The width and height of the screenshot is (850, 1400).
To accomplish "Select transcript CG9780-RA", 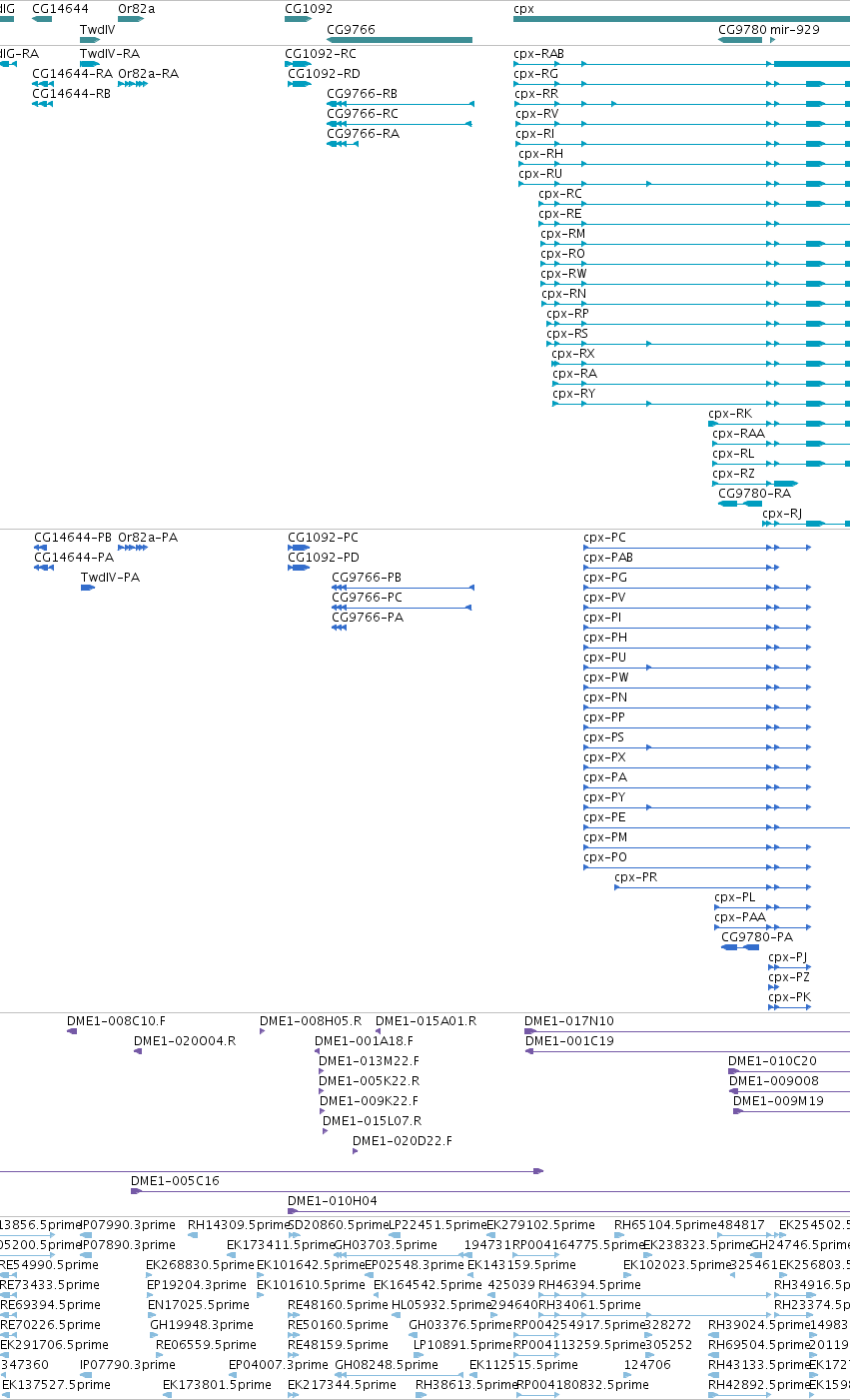I will 754,494.
